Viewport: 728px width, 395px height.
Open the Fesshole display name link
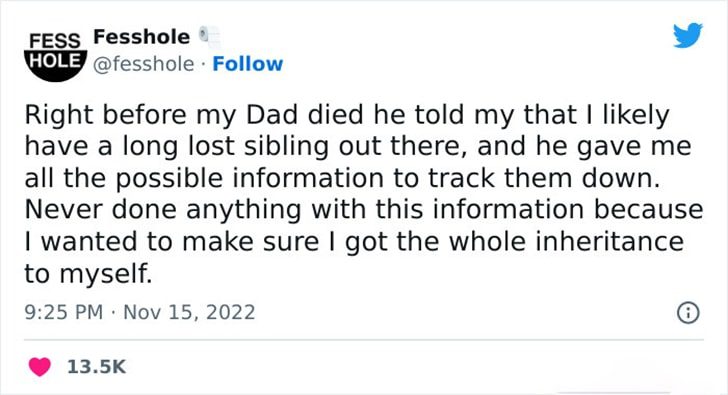pyautogui.click(x=142, y=37)
